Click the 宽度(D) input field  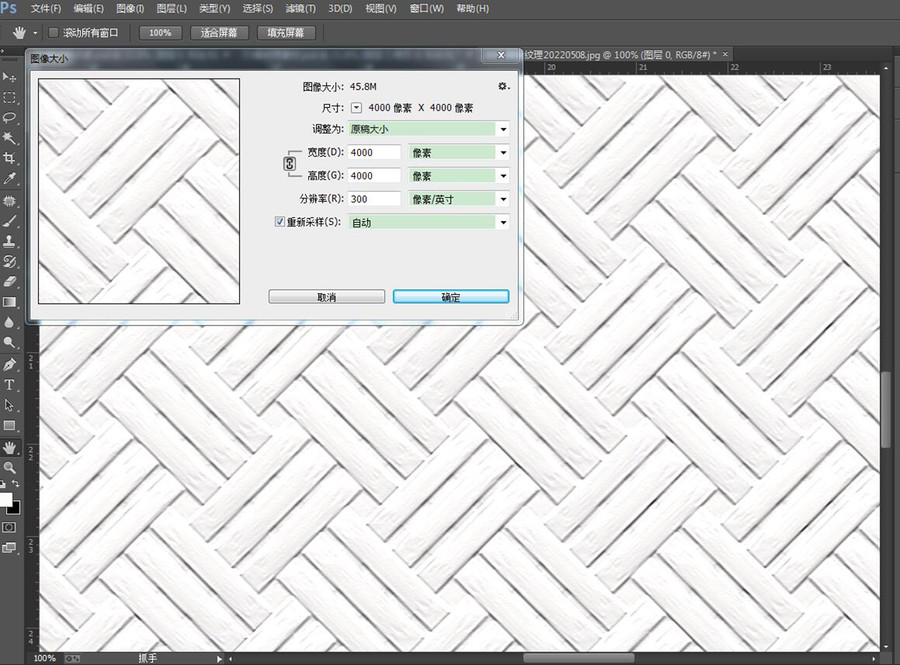tap(374, 153)
